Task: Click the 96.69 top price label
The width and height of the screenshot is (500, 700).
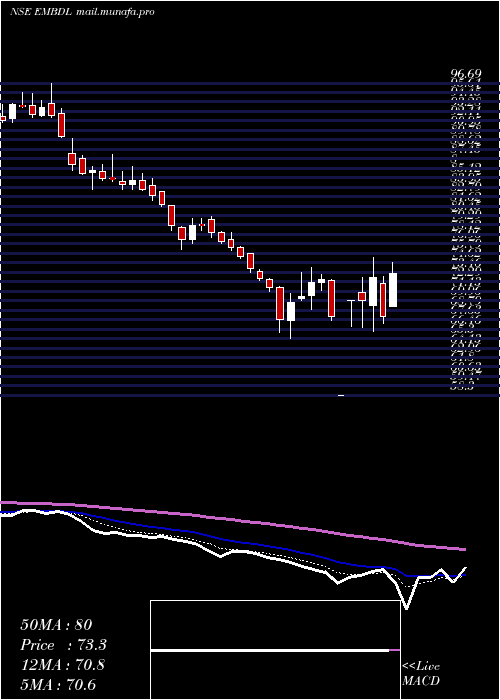Action: point(465,74)
